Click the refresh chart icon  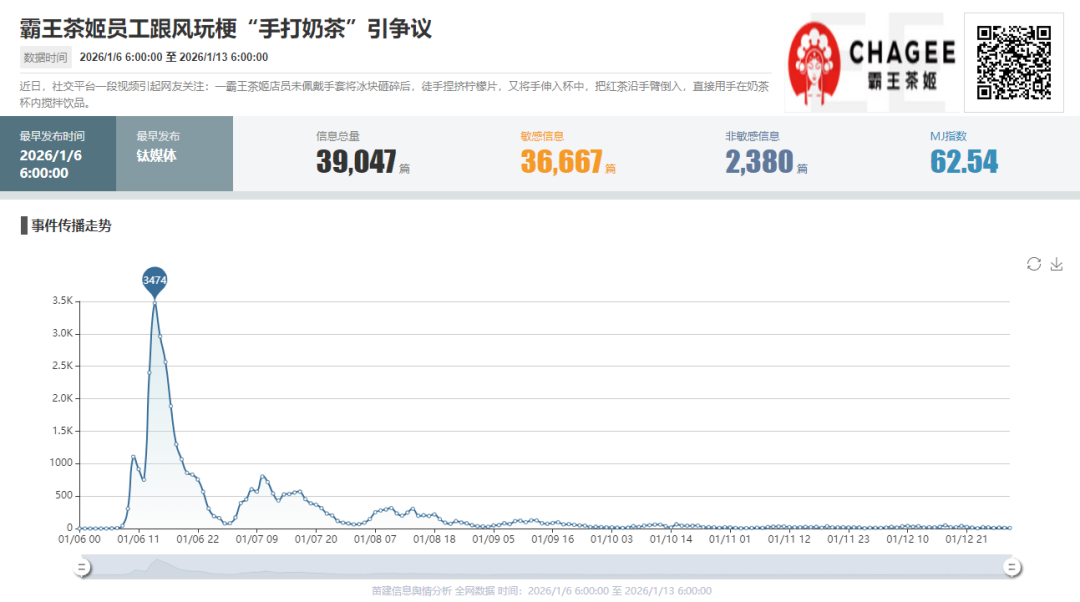click(x=1033, y=264)
